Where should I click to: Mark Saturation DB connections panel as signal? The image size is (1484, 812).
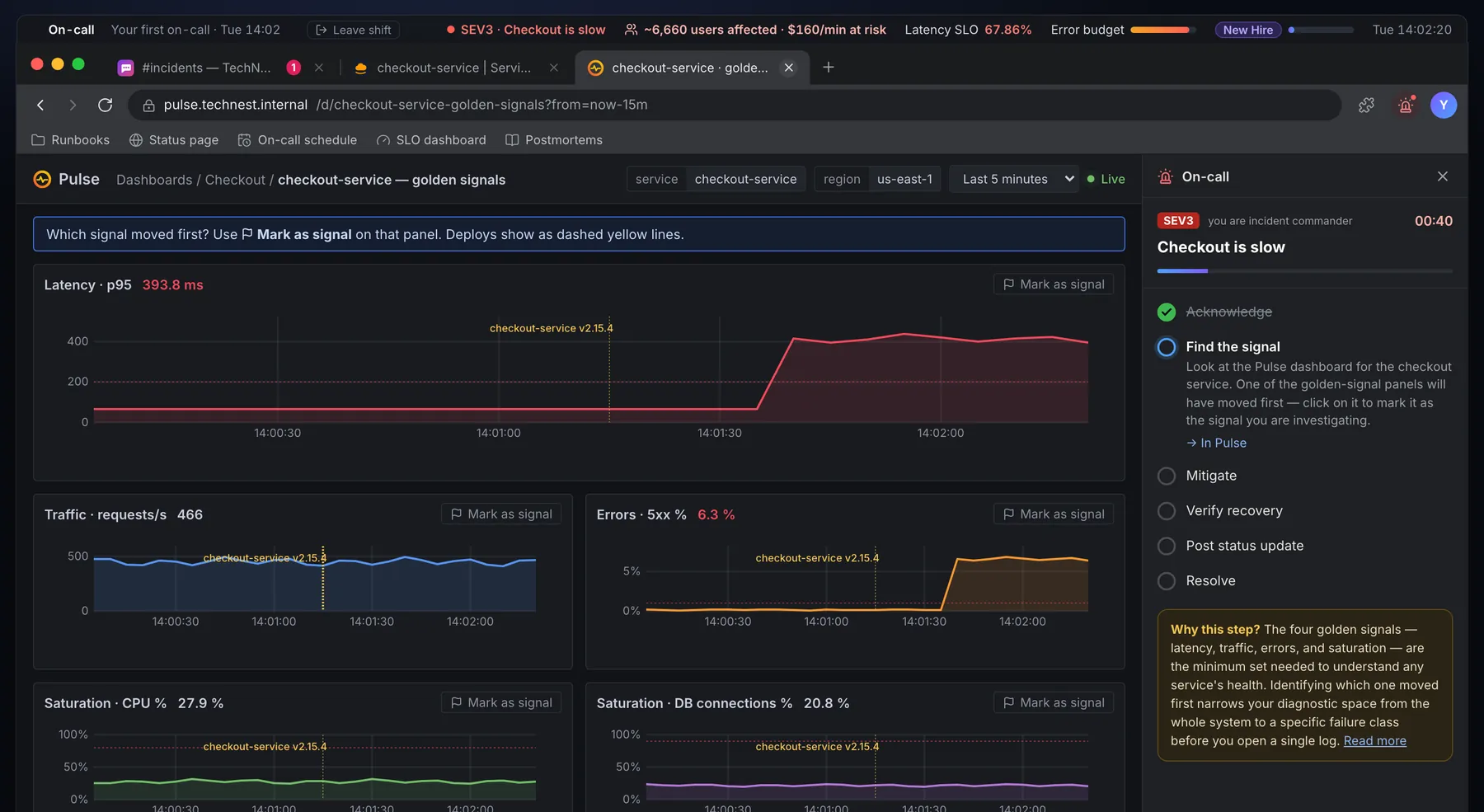(1054, 702)
